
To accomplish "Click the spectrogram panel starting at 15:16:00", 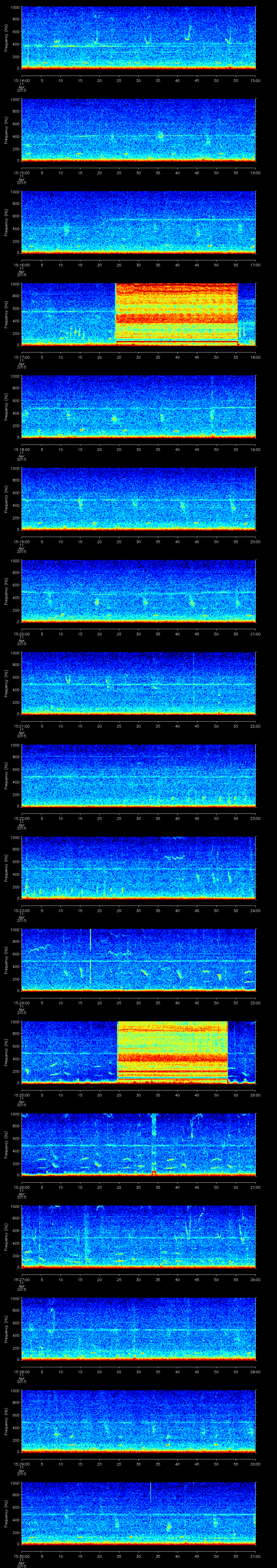I will pyautogui.click(x=138, y=222).
